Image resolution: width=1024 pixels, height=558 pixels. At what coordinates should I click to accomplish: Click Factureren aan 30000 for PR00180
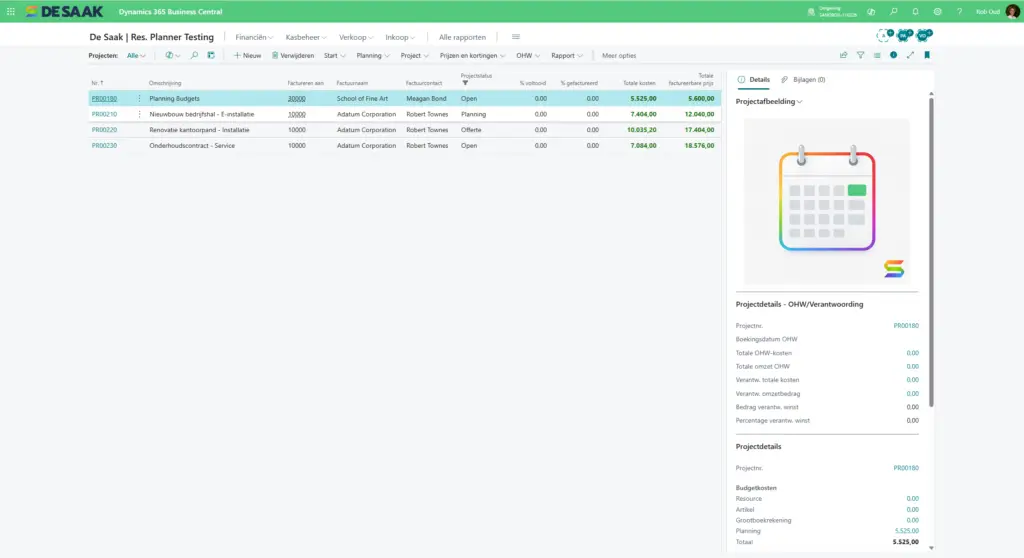click(296, 99)
